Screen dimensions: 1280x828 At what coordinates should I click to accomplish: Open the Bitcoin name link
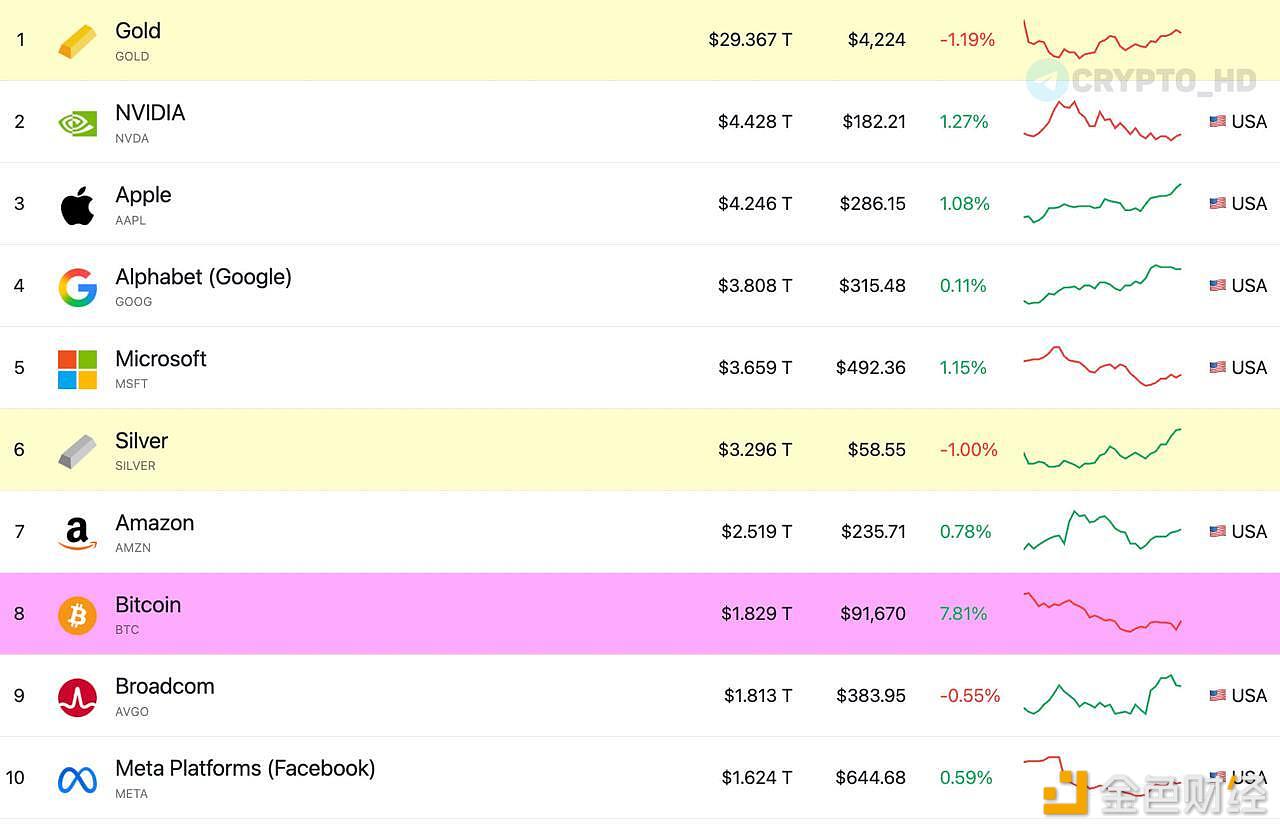click(148, 605)
